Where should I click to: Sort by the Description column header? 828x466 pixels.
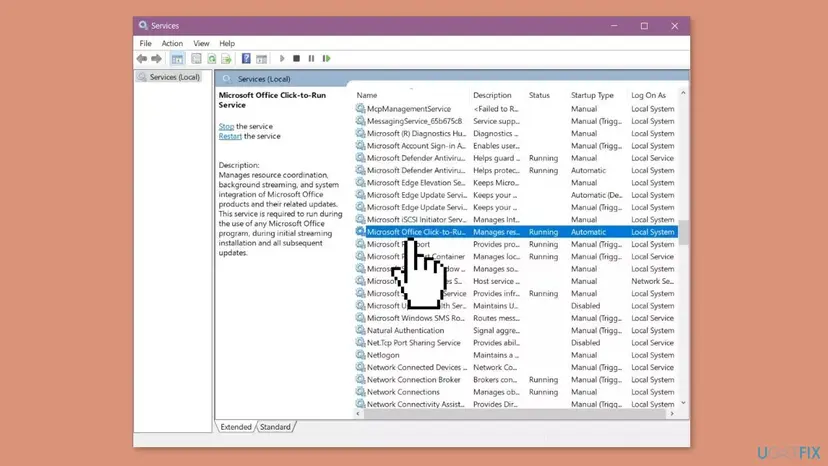tap(492, 95)
